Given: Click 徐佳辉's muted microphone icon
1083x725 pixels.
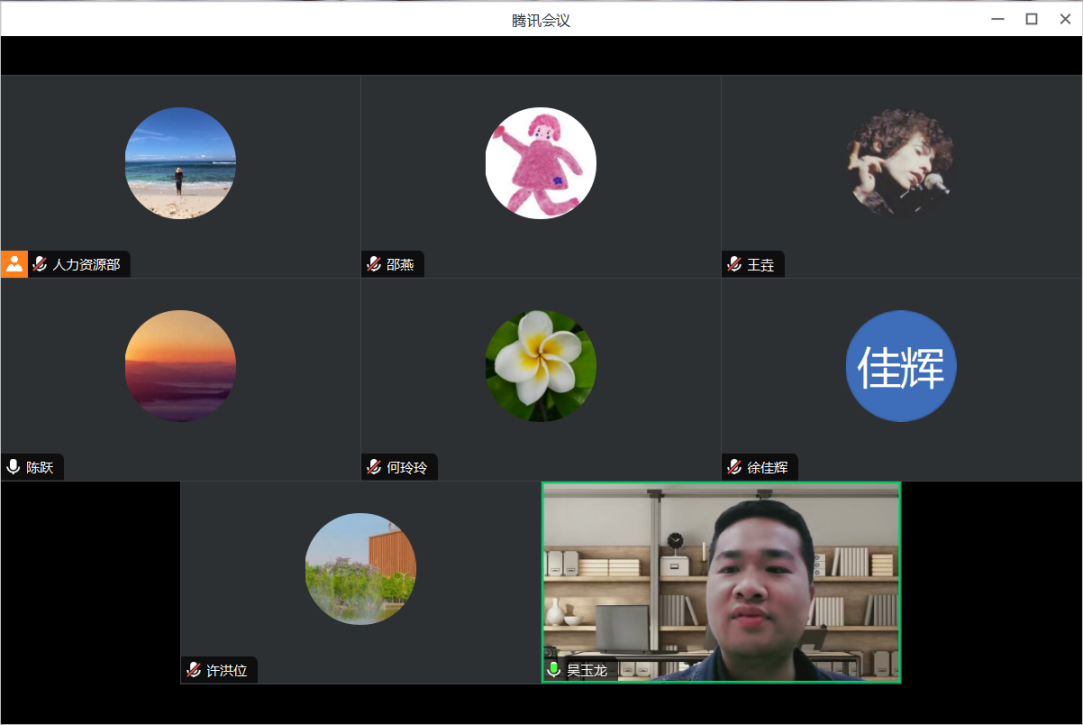Looking at the screenshot, I should 734,467.
